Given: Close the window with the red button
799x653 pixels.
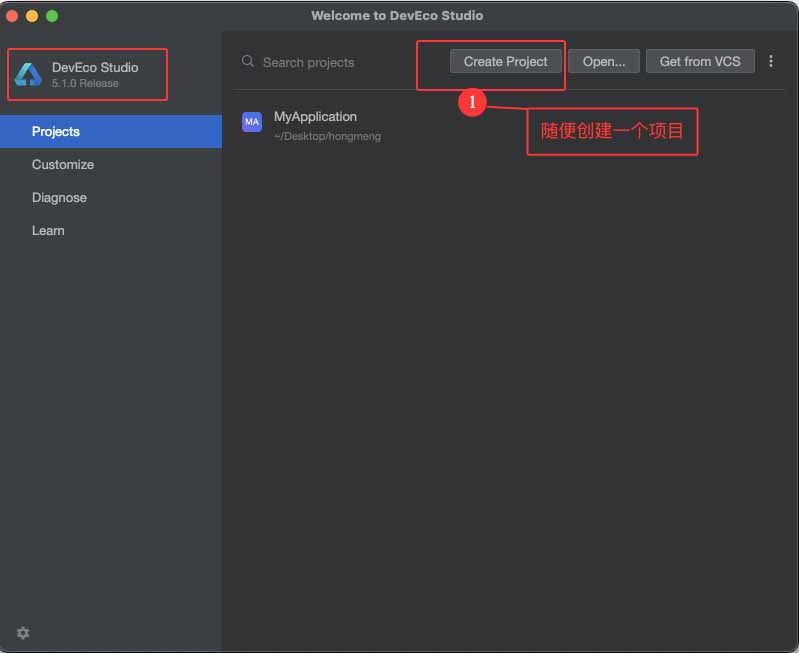Looking at the screenshot, I should tap(12, 15).
